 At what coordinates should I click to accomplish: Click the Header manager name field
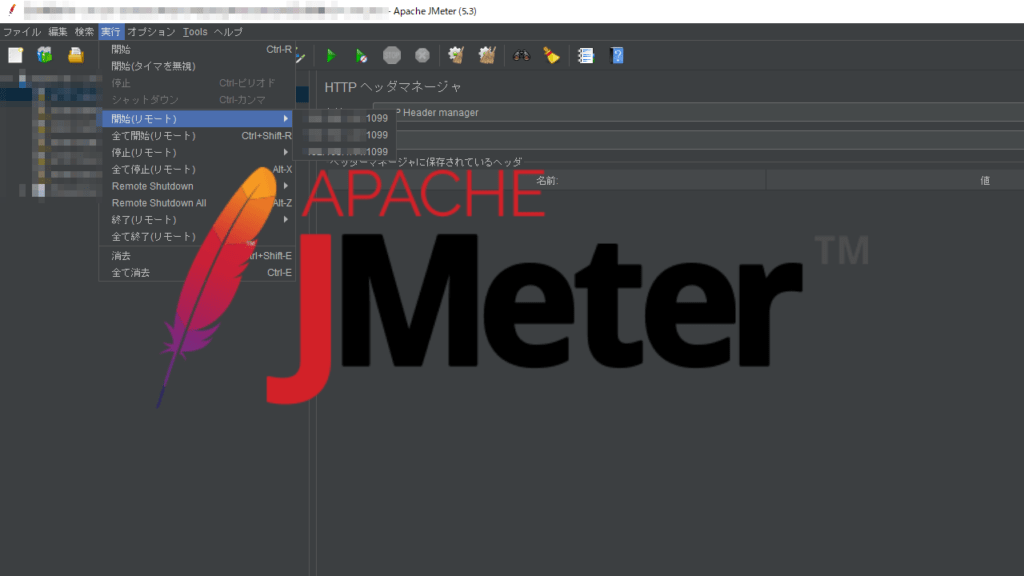[x=698, y=112]
